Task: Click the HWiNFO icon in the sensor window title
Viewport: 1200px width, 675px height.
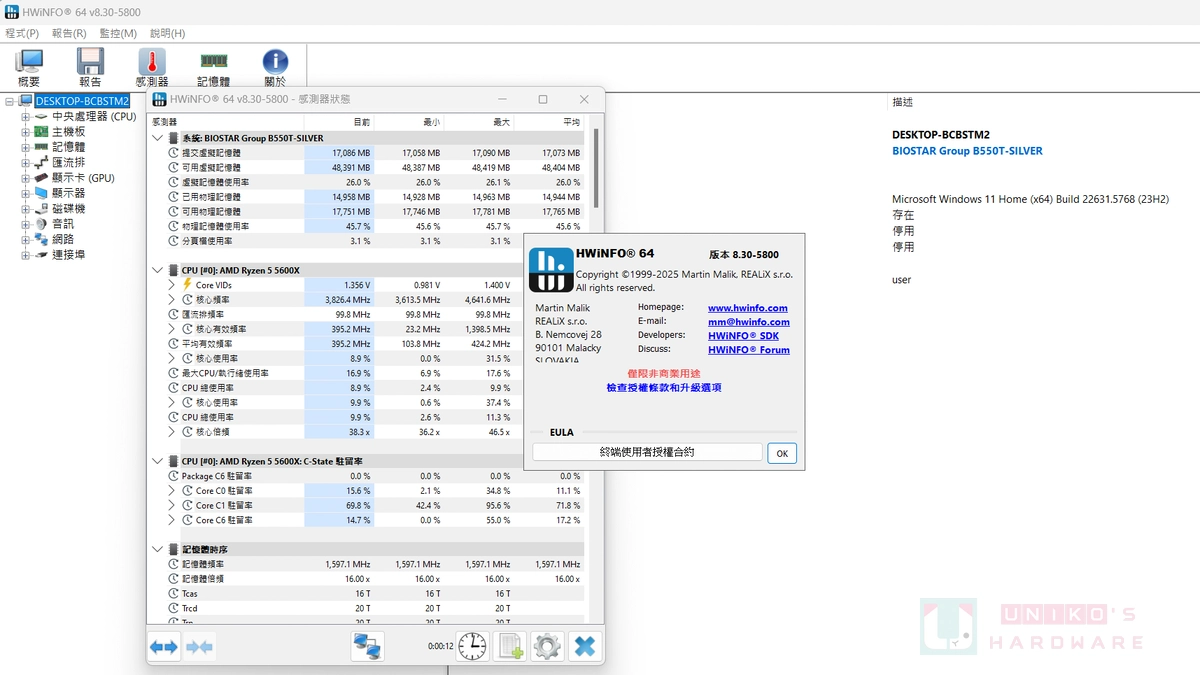Action: pos(159,99)
